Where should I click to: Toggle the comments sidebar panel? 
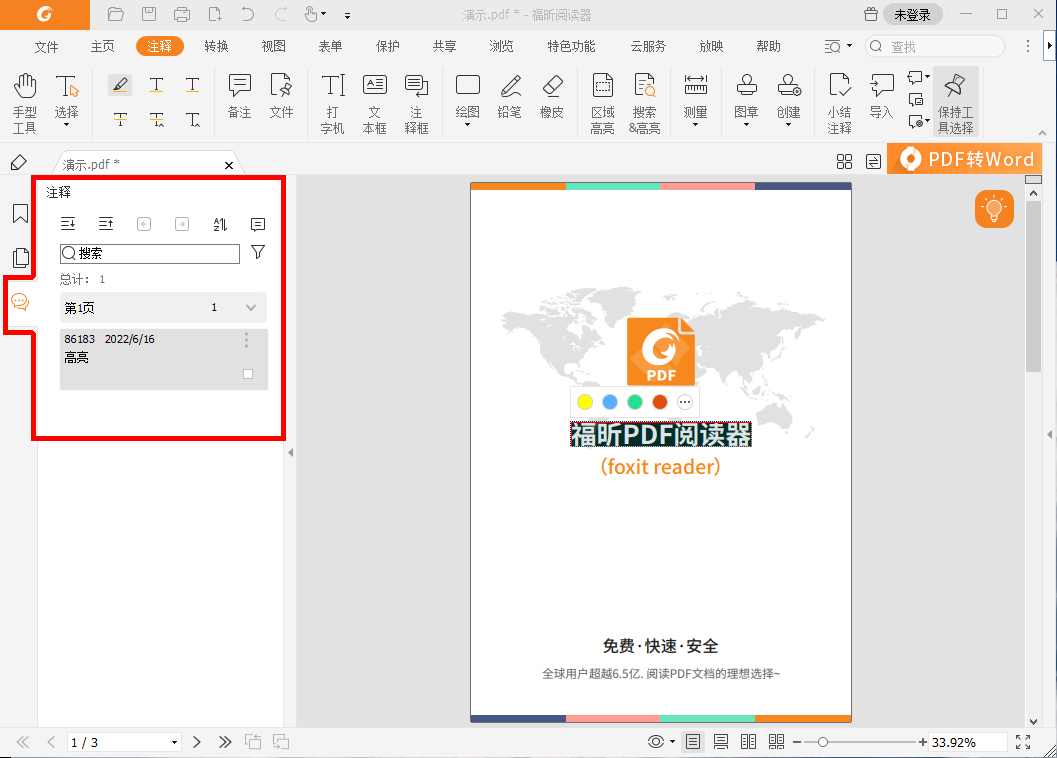click(21, 303)
